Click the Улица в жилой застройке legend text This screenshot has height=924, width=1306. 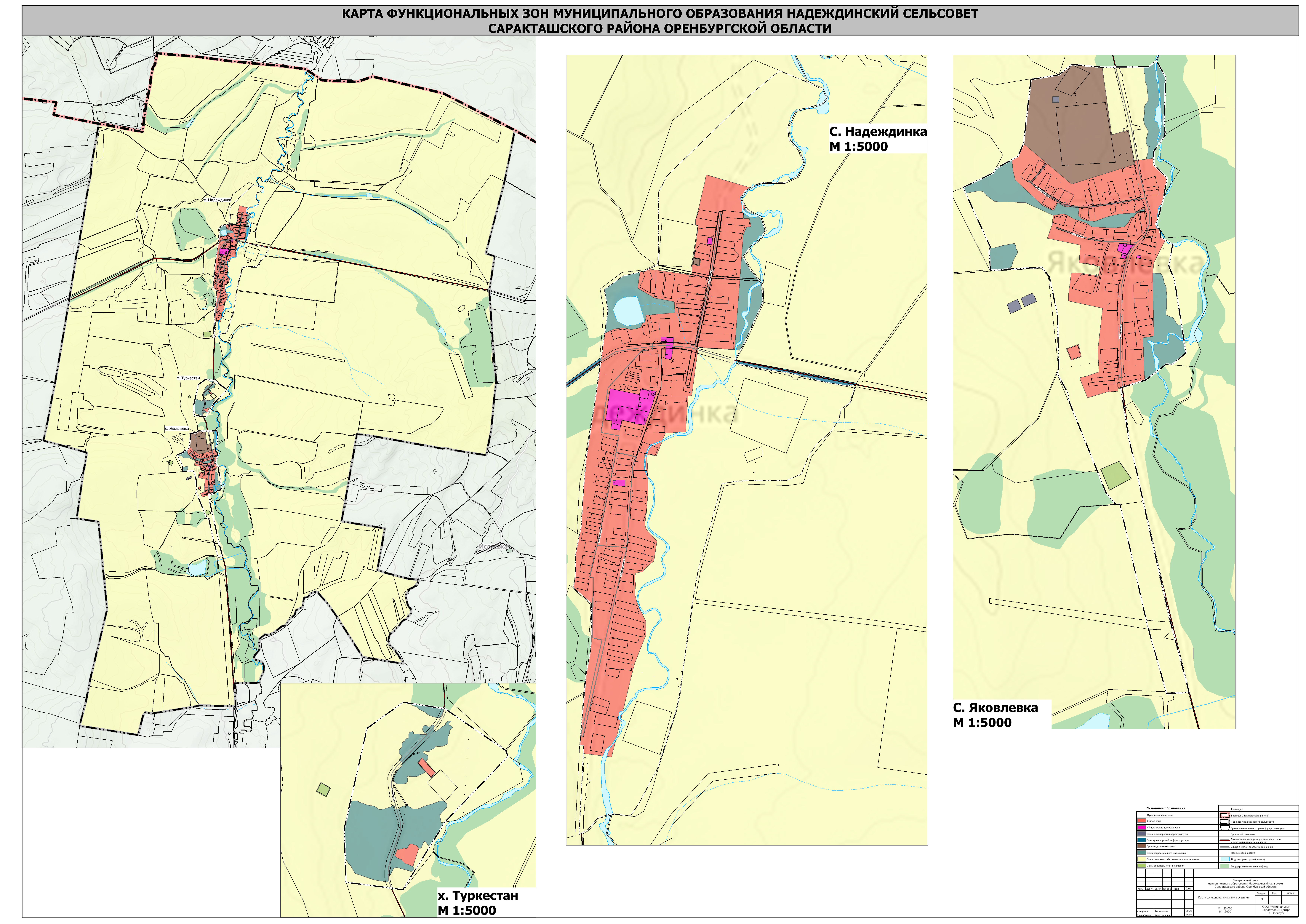pos(1253,847)
